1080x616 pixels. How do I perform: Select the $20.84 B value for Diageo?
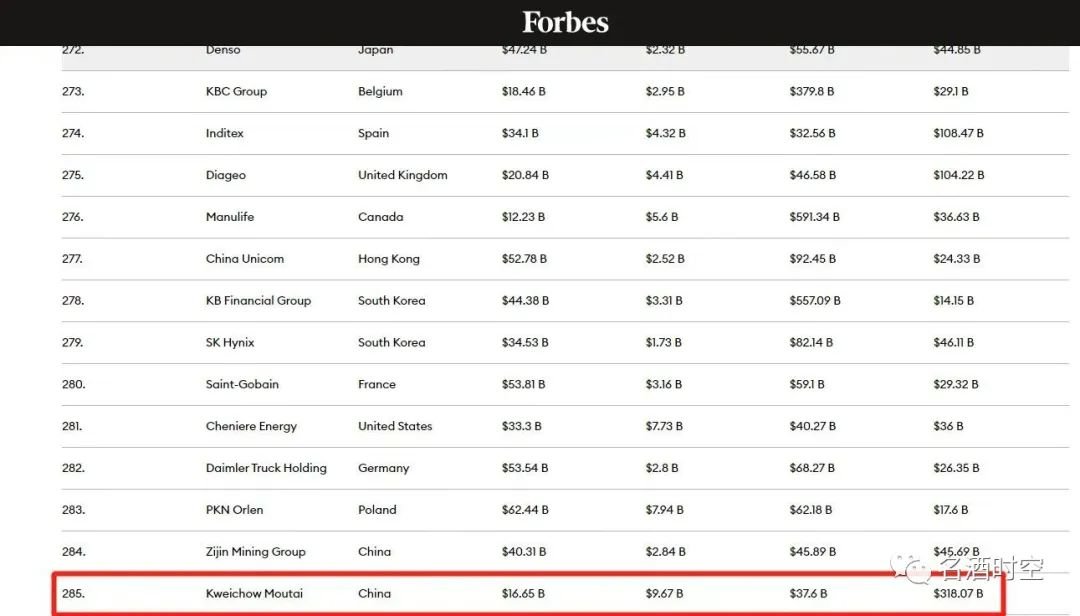(x=526, y=175)
